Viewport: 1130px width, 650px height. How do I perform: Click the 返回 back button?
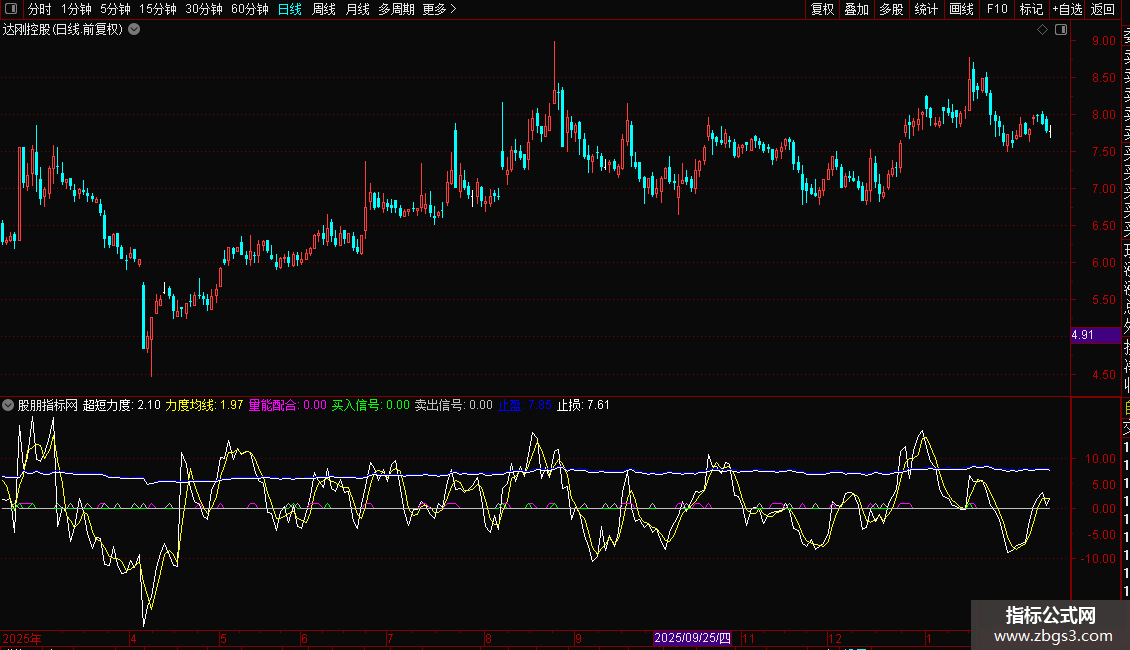click(x=1103, y=9)
